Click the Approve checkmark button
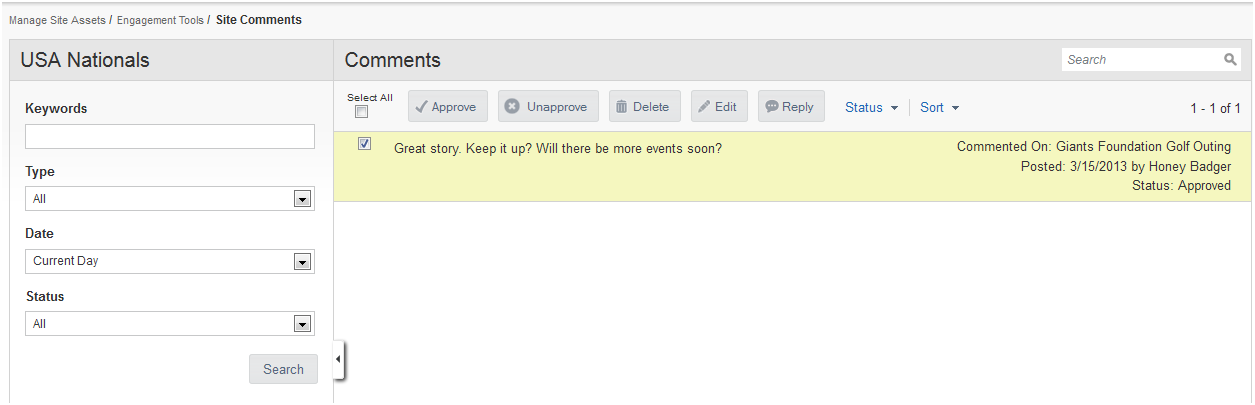 pos(447,107)
